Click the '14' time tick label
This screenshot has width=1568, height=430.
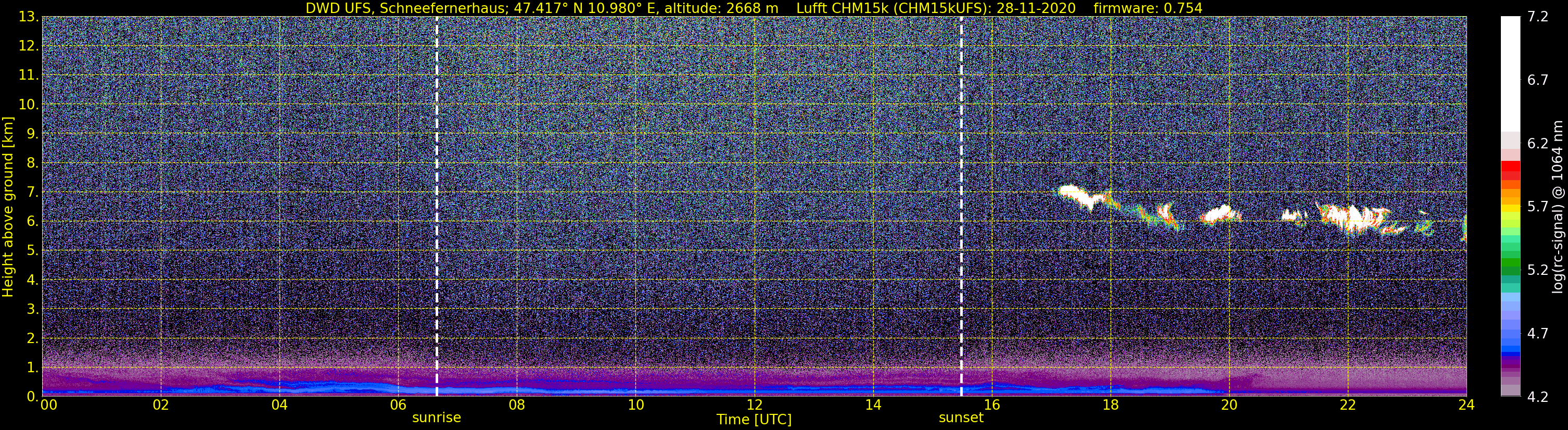point(873,405)
